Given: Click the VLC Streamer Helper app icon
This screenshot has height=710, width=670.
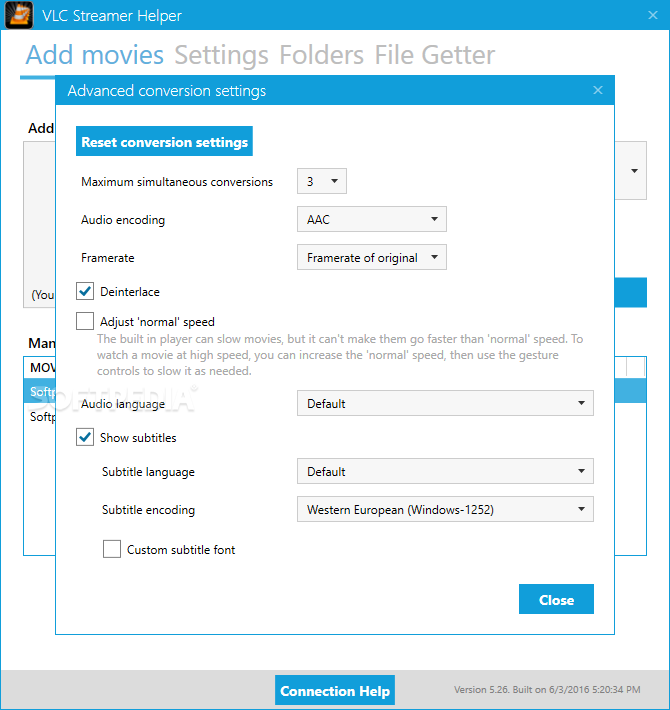Looking at the screenshot, I should pos(19,15).
